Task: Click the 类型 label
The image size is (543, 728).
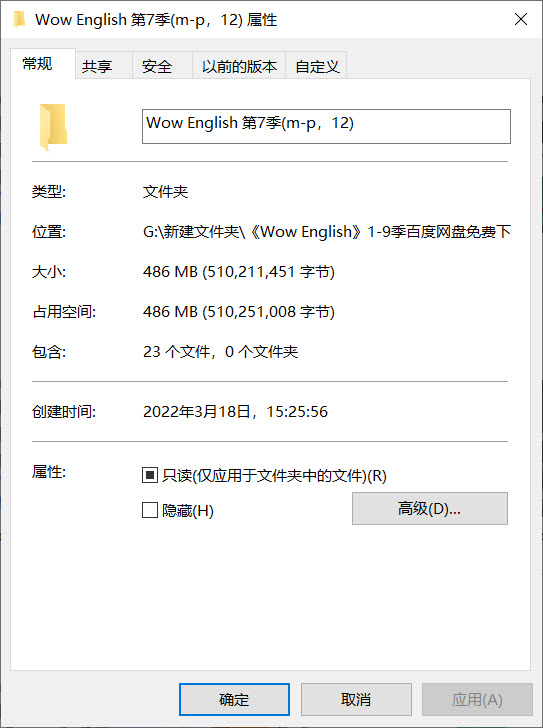Action: pyautogui.click(x=49, y=191)
